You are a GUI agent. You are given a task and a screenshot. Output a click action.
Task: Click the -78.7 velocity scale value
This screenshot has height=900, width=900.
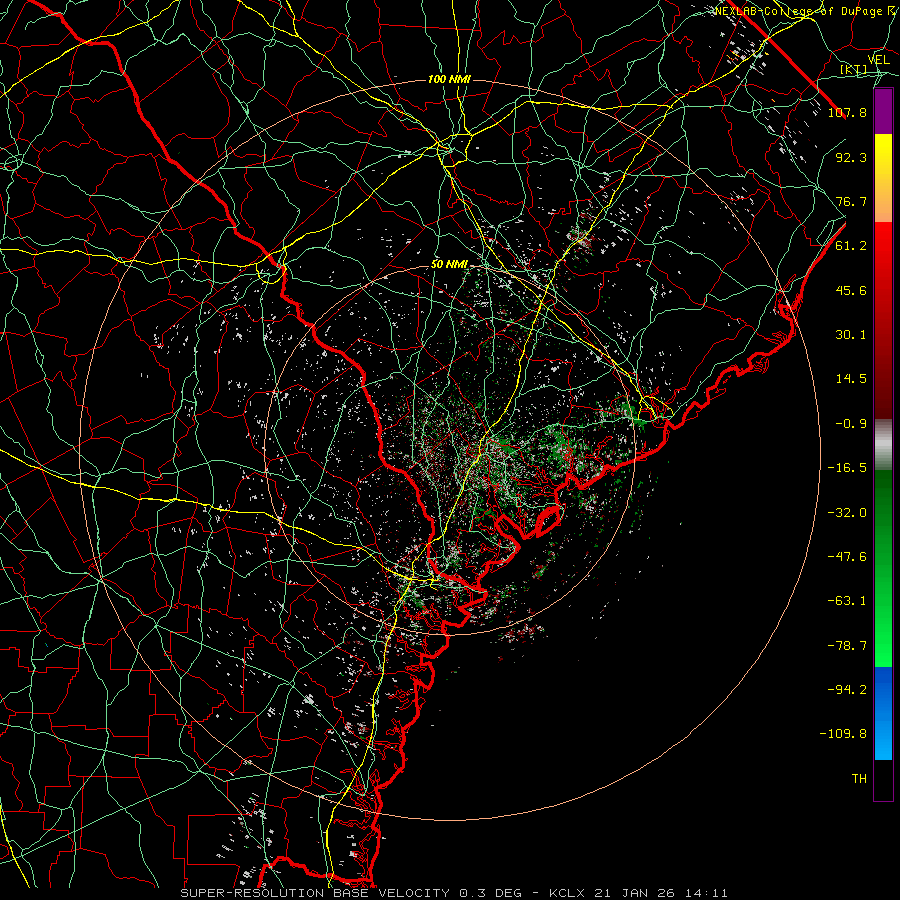point(847,646)
